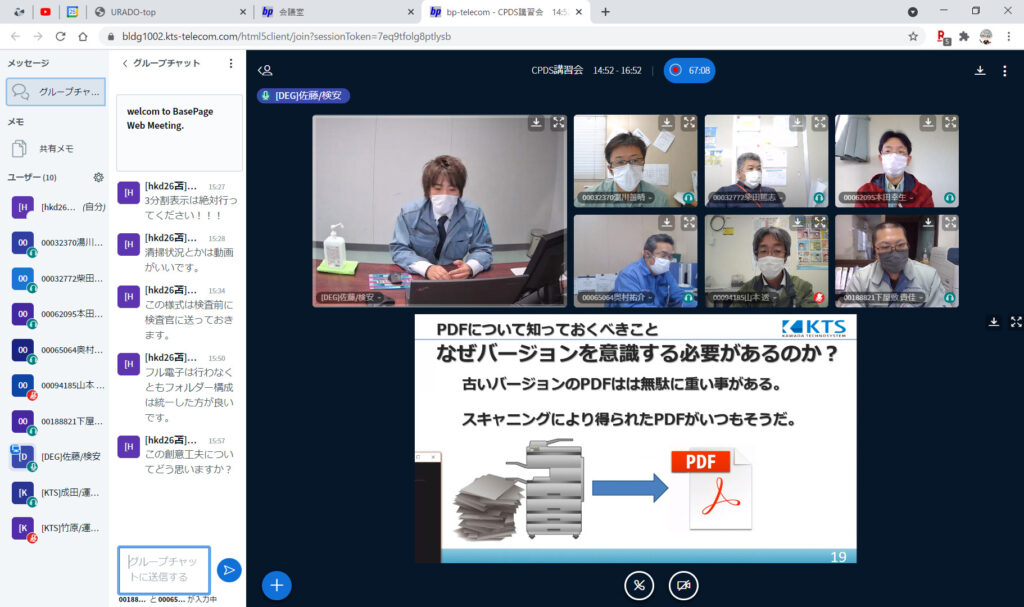Send the group chat message

pyautogui.click(x=229, y=570)
